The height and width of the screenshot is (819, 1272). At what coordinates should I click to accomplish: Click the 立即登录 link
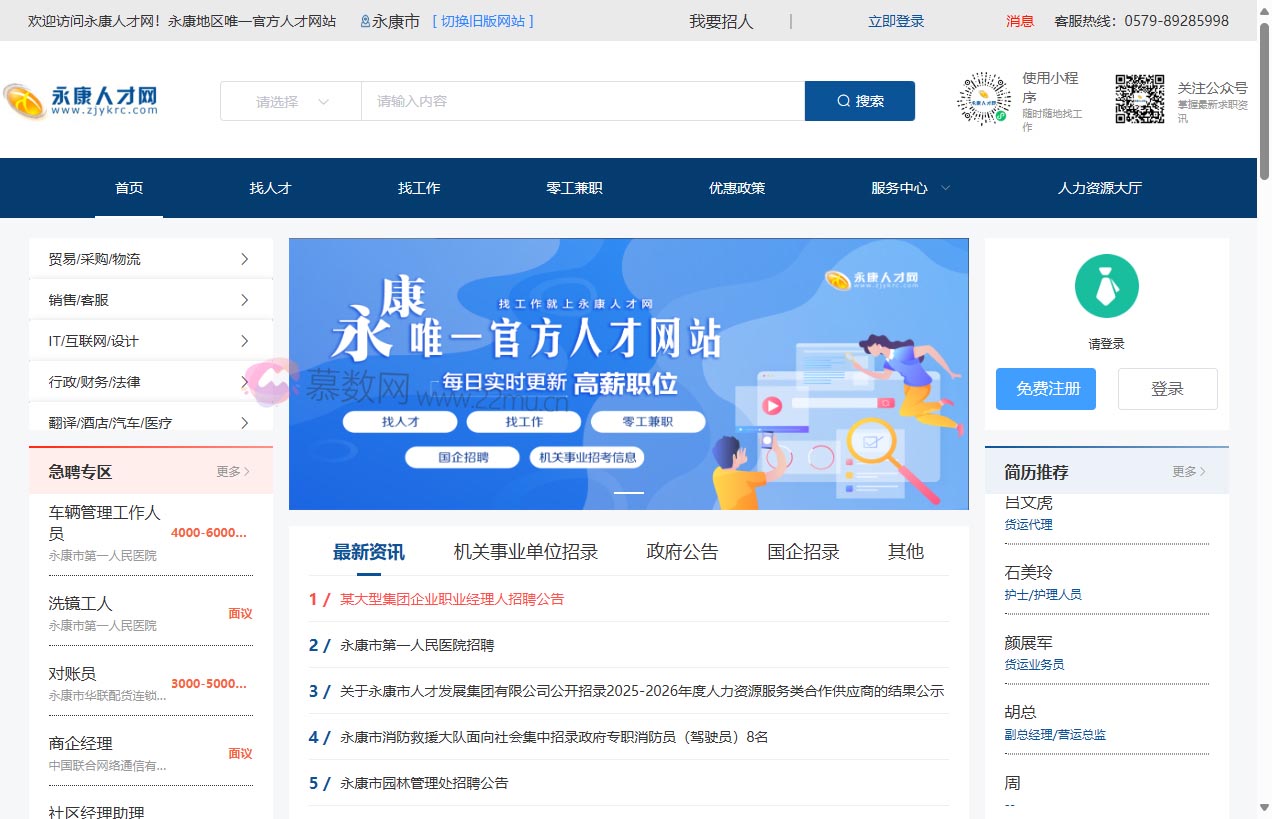tap(895, 19)
